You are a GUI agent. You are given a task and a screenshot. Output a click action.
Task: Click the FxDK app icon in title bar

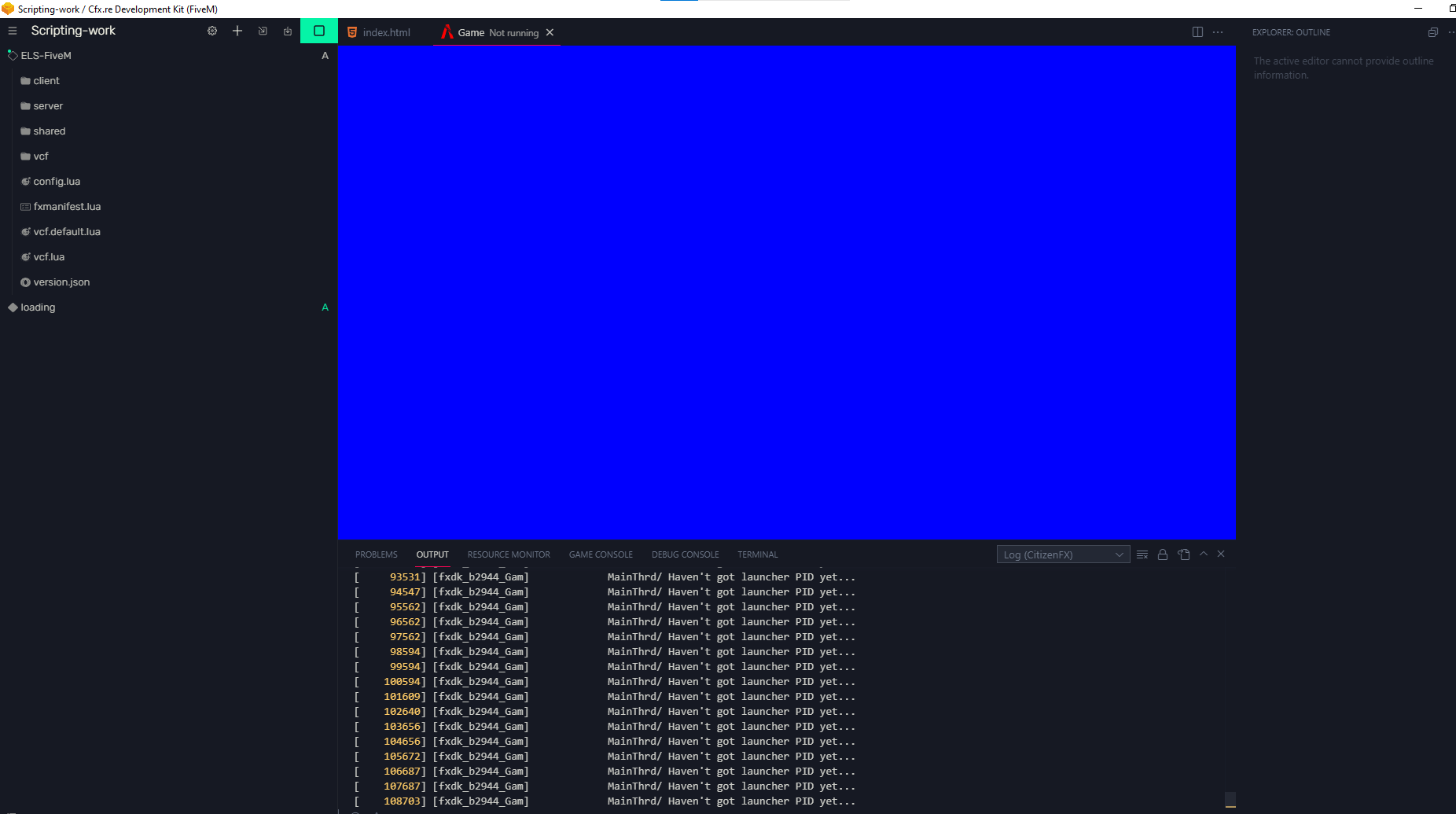8,9
